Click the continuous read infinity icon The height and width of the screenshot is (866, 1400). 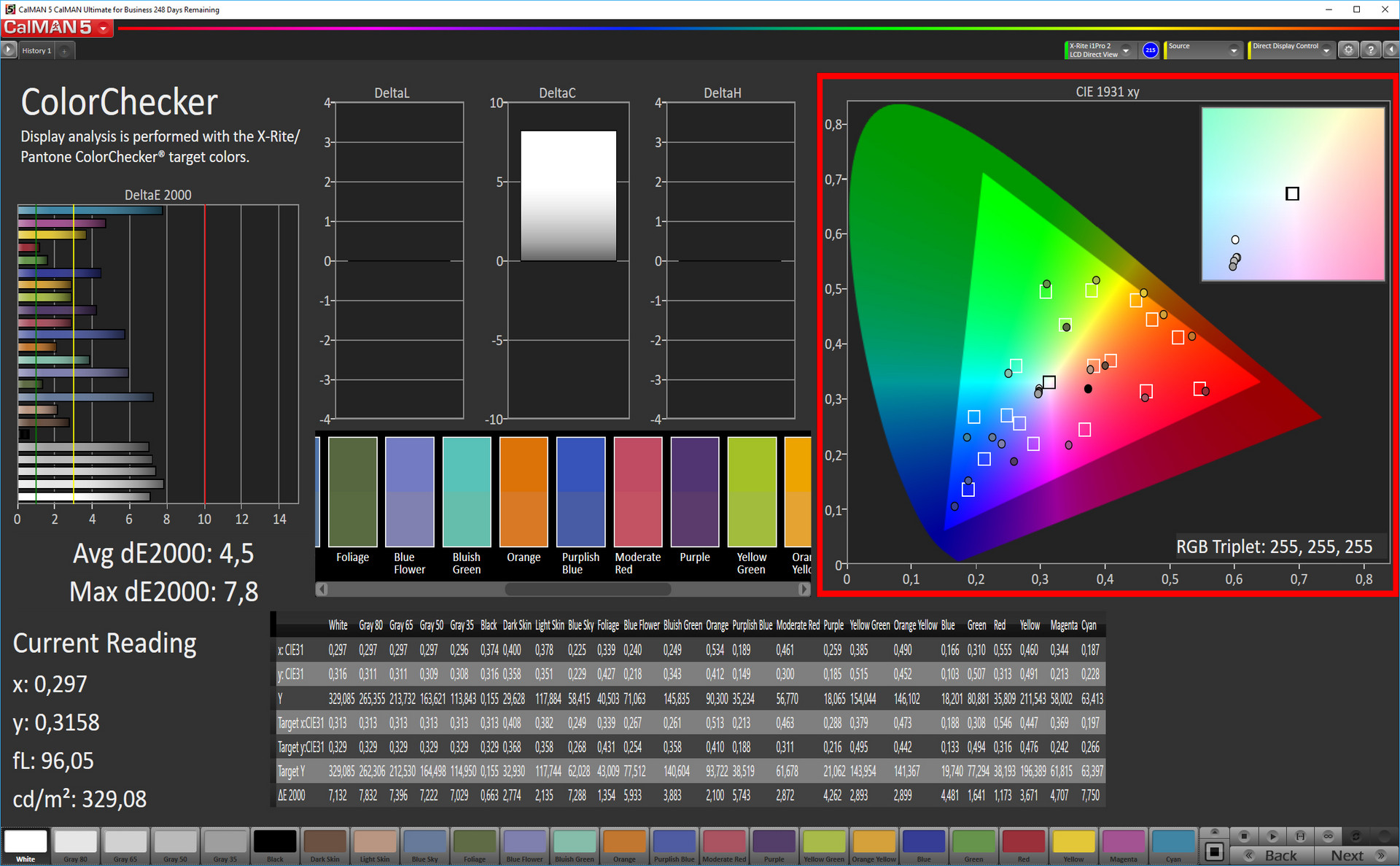1328,836
